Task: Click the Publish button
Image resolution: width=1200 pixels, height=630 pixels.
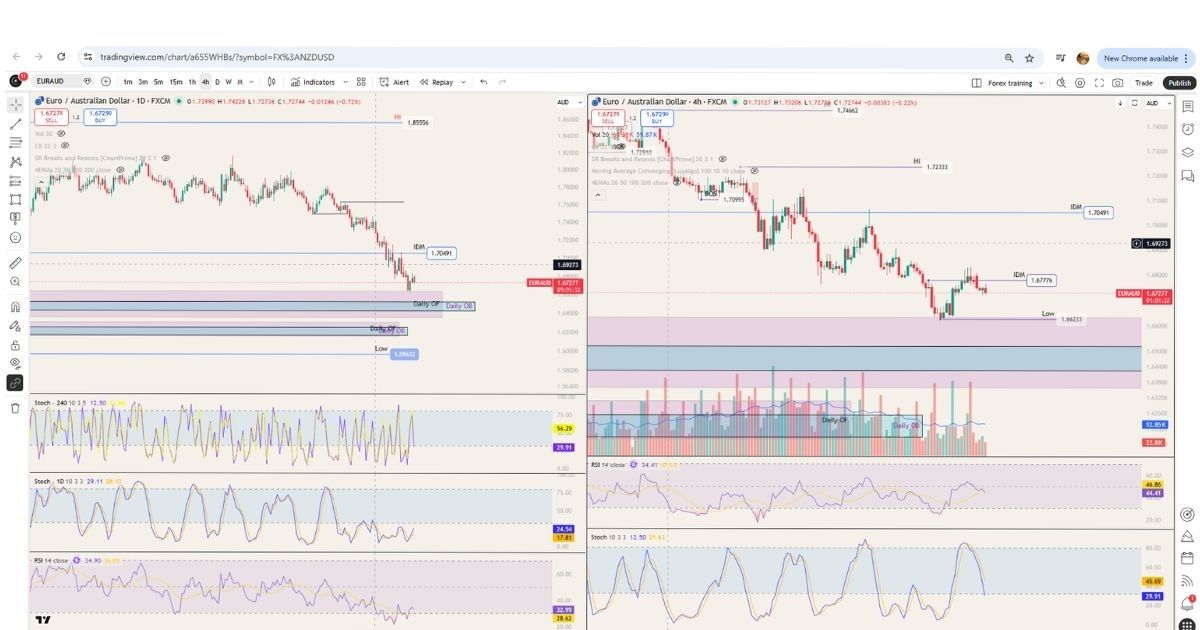Action: click(x=1181, y=82)
